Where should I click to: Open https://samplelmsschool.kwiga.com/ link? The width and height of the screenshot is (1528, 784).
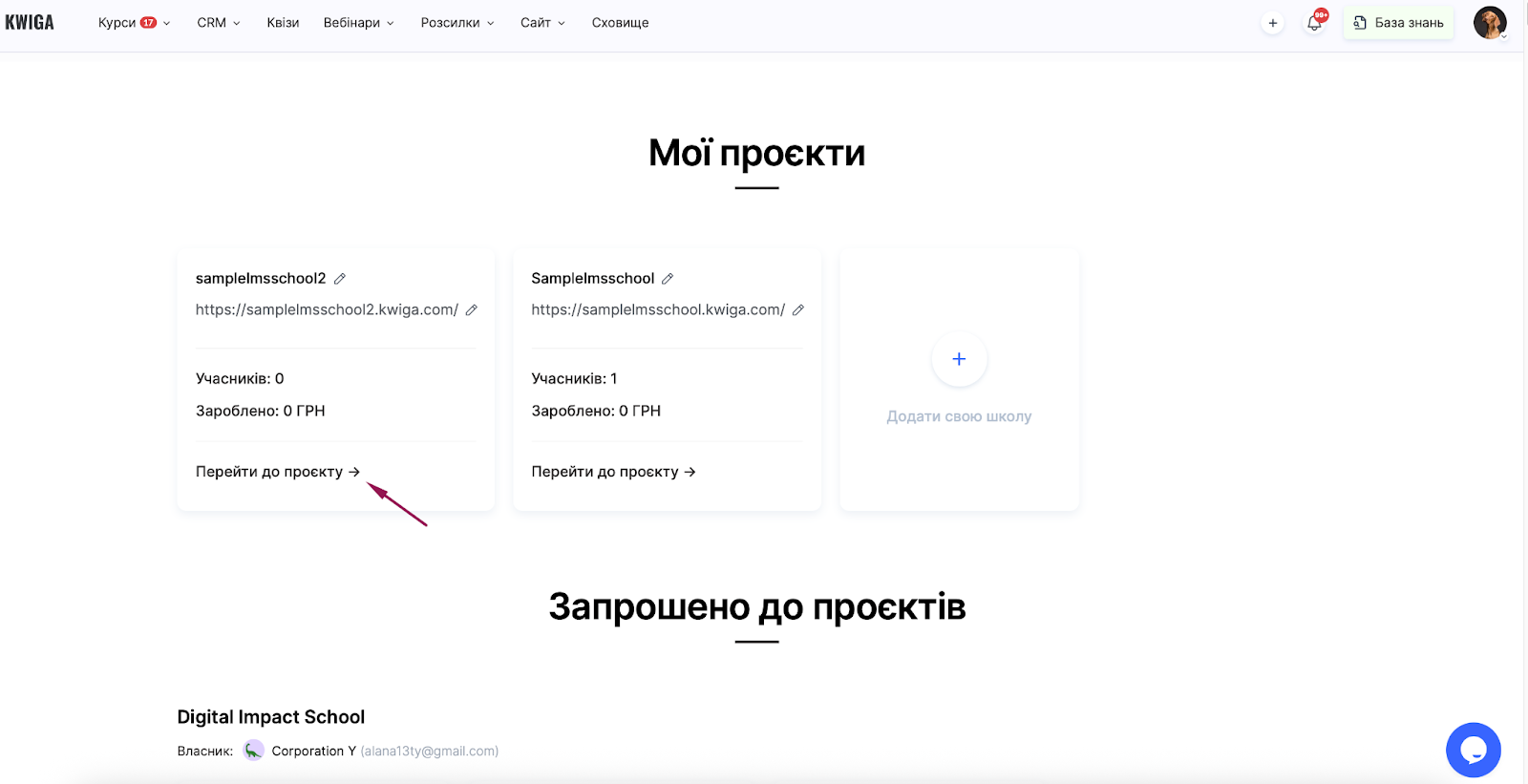(658, 309)
